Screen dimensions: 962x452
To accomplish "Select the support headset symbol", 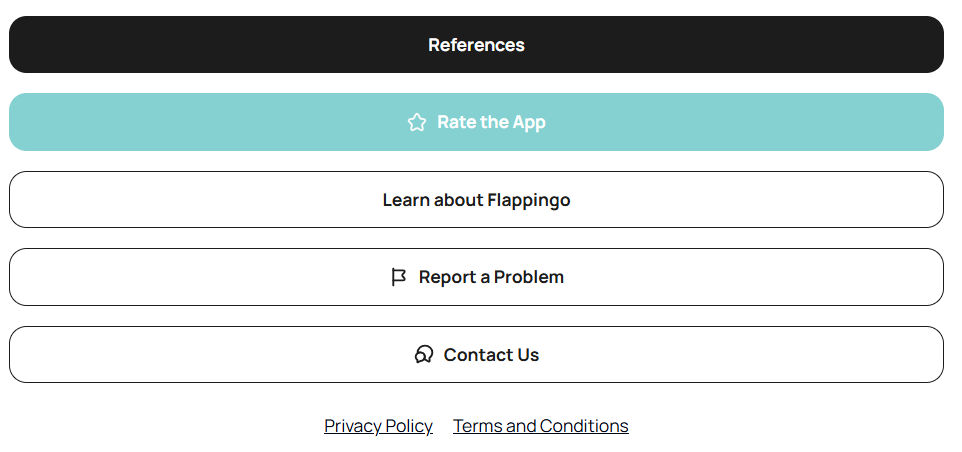I will coord(424,355).
